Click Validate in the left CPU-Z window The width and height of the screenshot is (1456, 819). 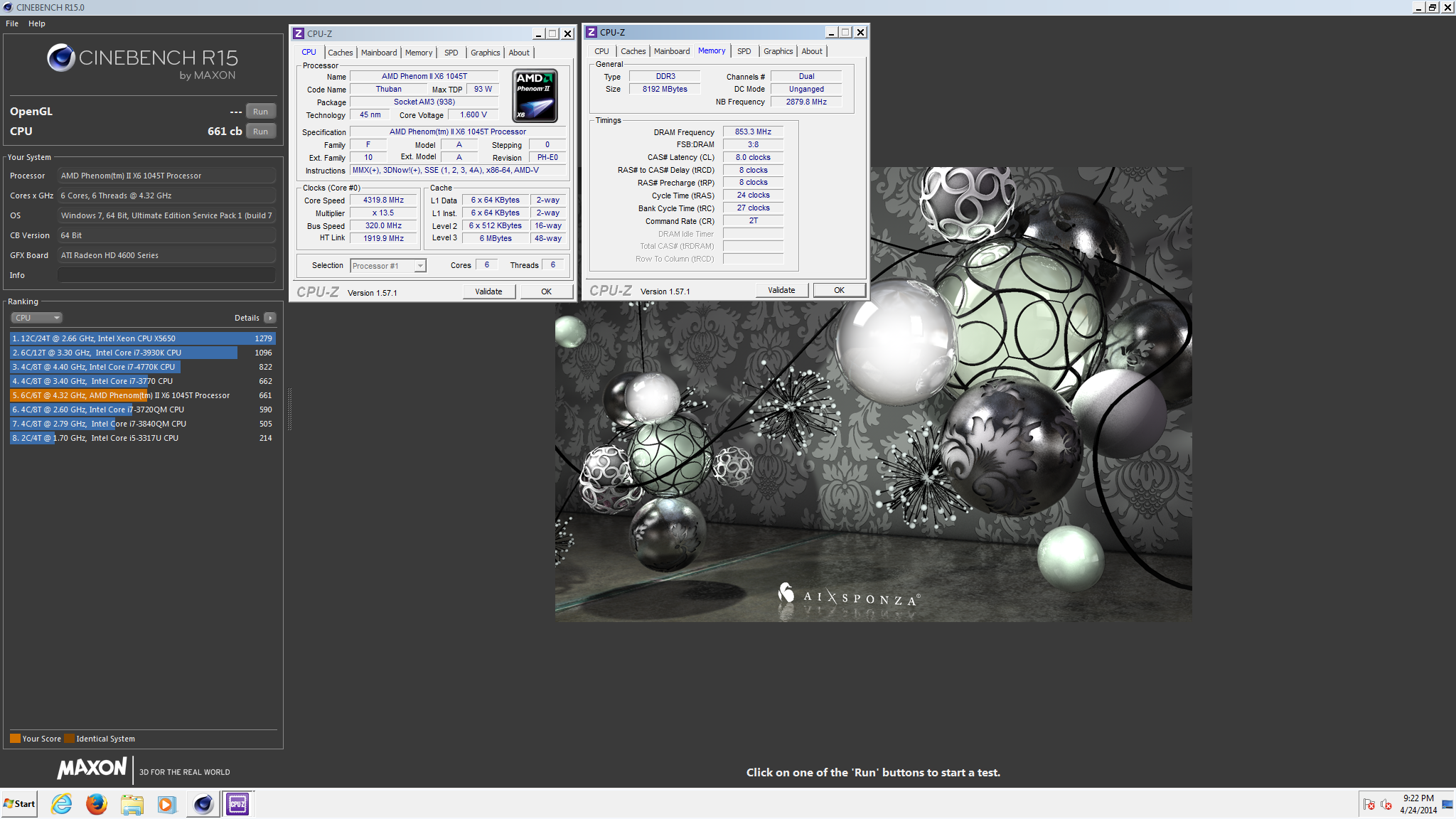click(488, 291)
